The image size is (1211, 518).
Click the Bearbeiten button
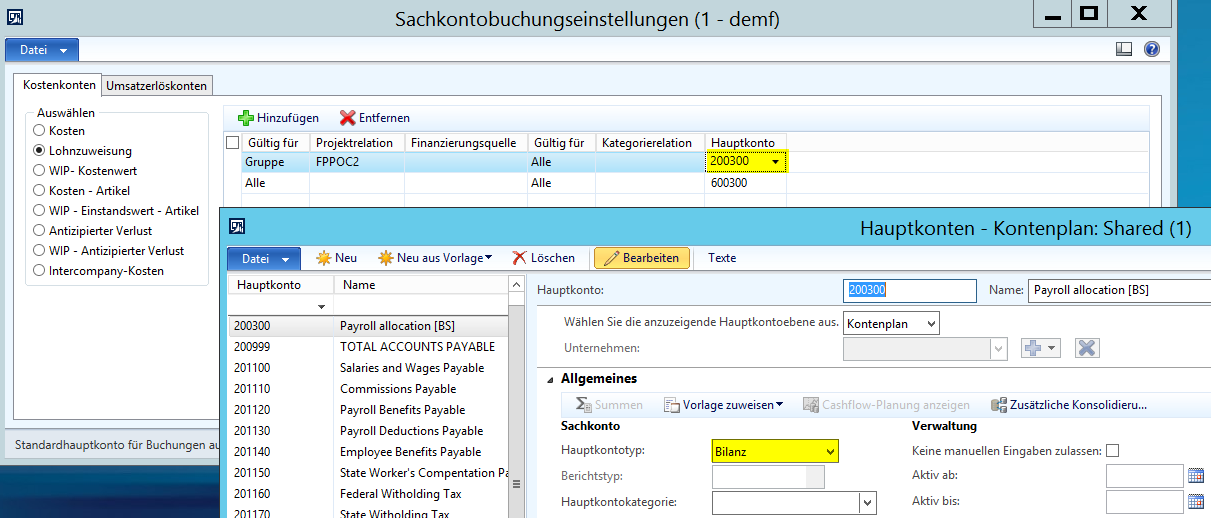(x=641, y=258)
